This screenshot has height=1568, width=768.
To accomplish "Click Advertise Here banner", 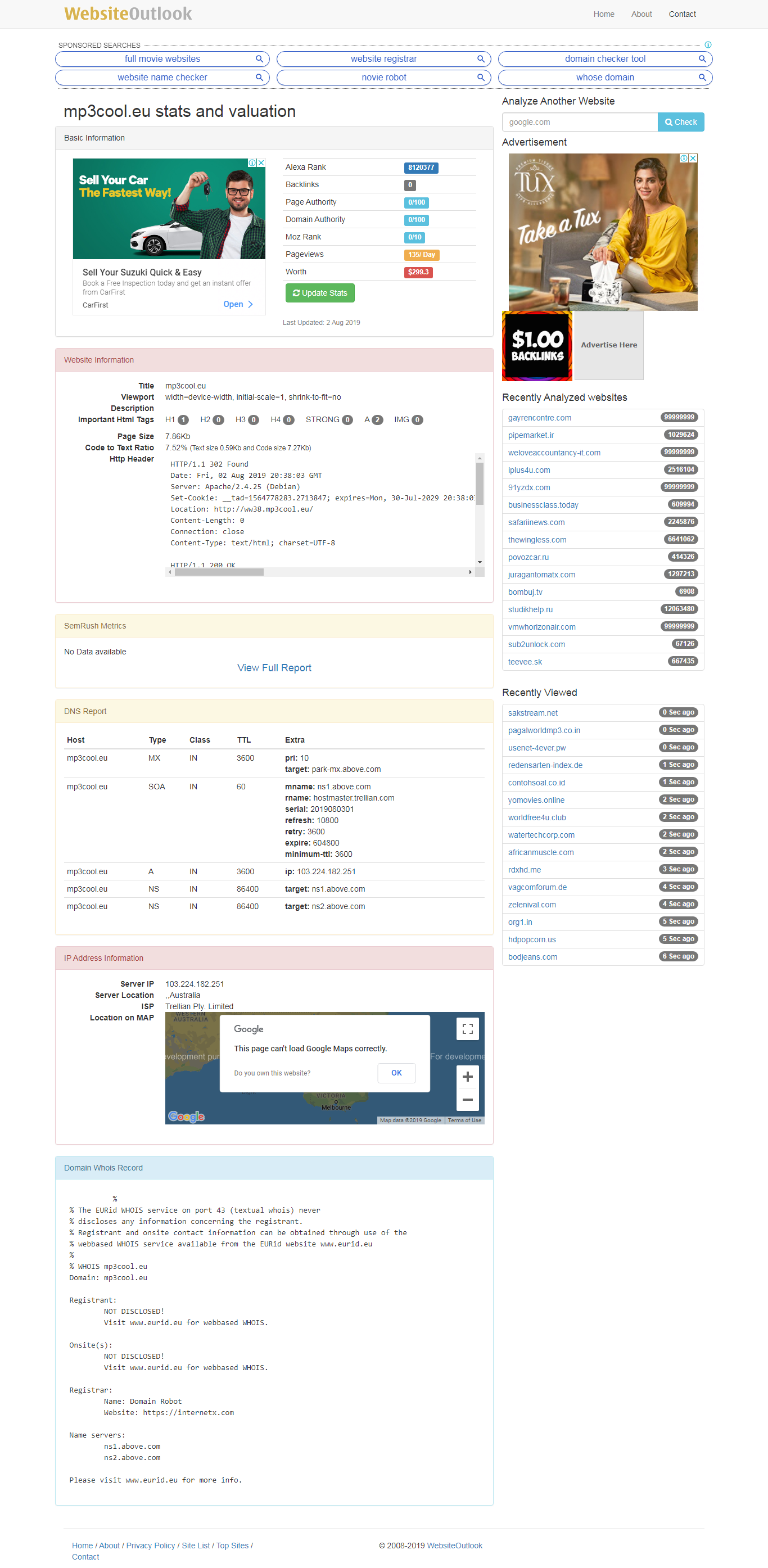I will tap(609, 346).
